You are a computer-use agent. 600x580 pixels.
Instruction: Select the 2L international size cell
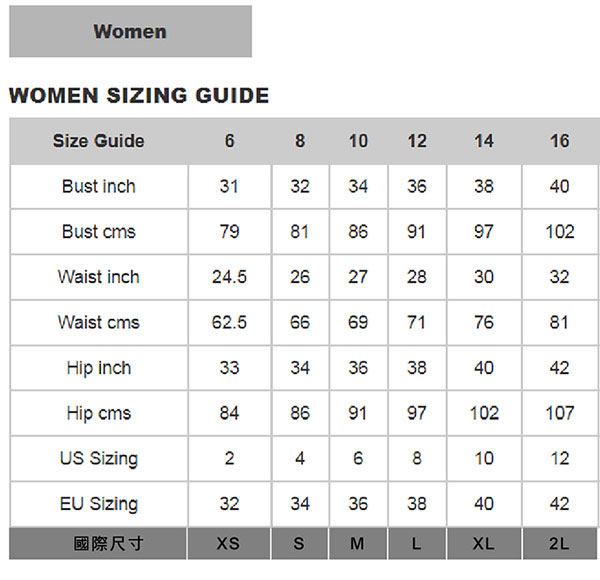coord(560,544)
